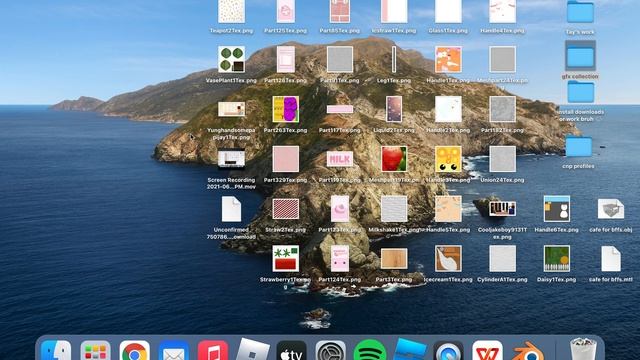Open Finder in the Dock
This screenshot has width=640, height=360.
pos(56,350)
